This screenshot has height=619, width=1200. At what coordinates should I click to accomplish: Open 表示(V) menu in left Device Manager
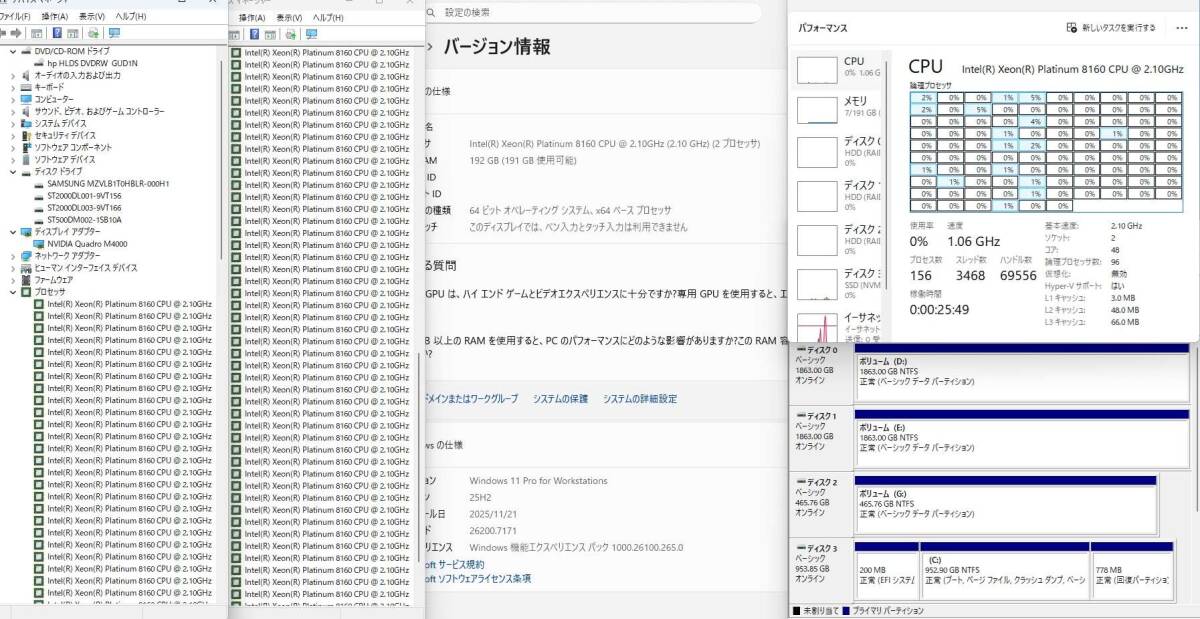[91, 17]
